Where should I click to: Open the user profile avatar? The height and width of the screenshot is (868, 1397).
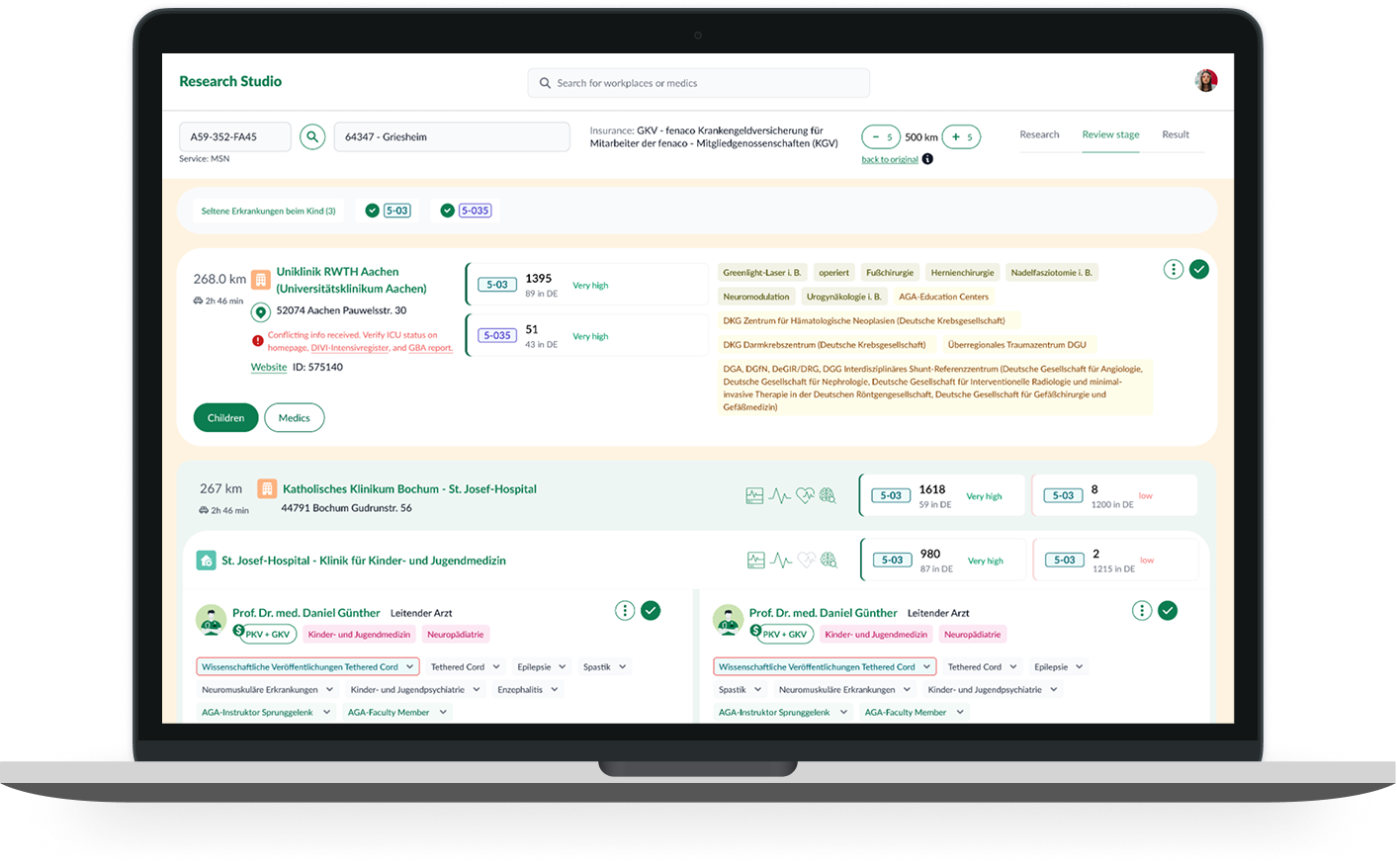1205,81
